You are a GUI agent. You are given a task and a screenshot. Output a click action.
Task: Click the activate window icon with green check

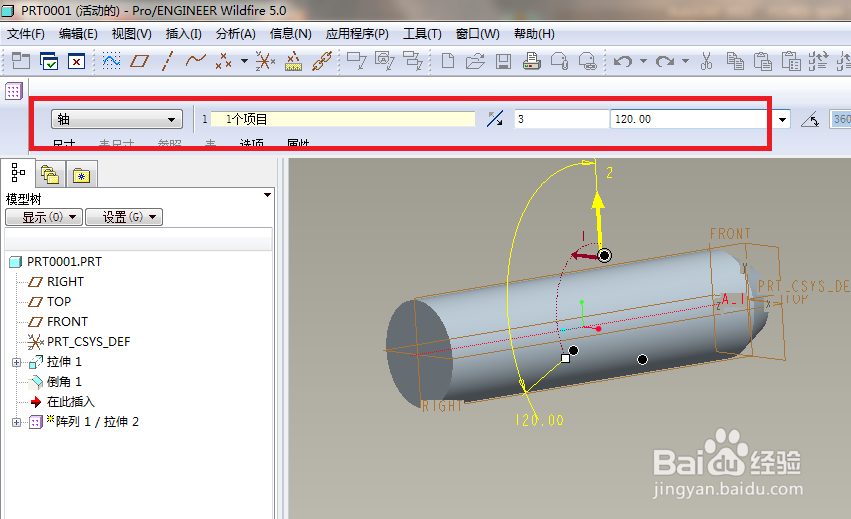(x=49, y=61)
